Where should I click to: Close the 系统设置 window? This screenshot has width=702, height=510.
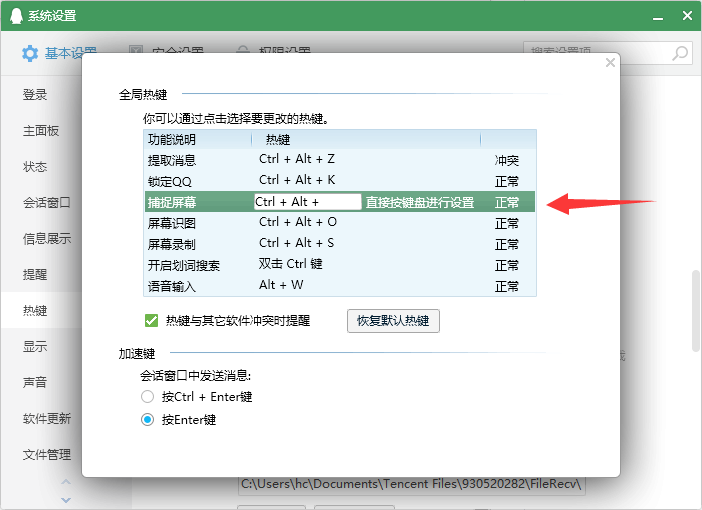coord(687,16)
